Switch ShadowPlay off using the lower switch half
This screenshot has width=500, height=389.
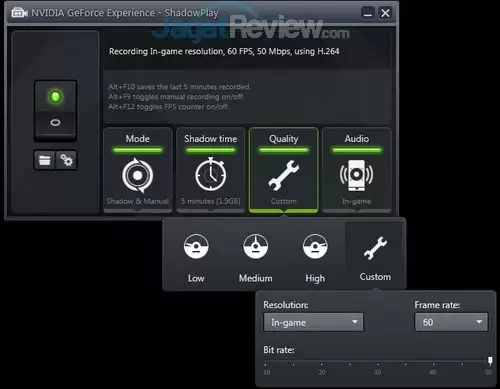[x=55, y=124]
